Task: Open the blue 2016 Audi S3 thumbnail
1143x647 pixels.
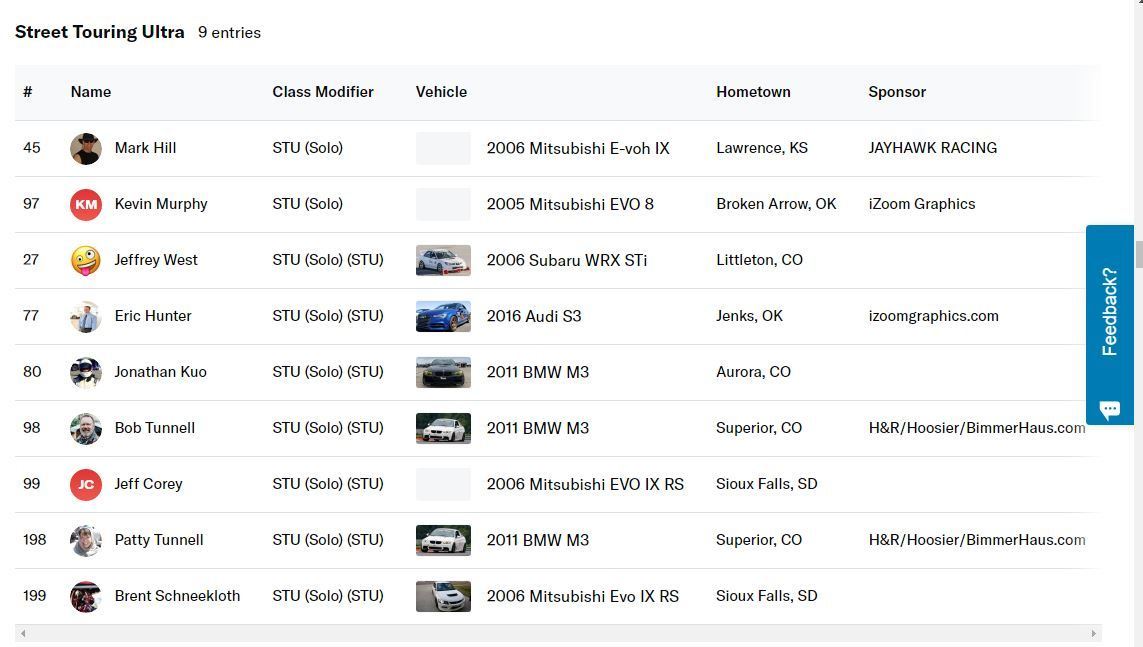Action: 443,317
